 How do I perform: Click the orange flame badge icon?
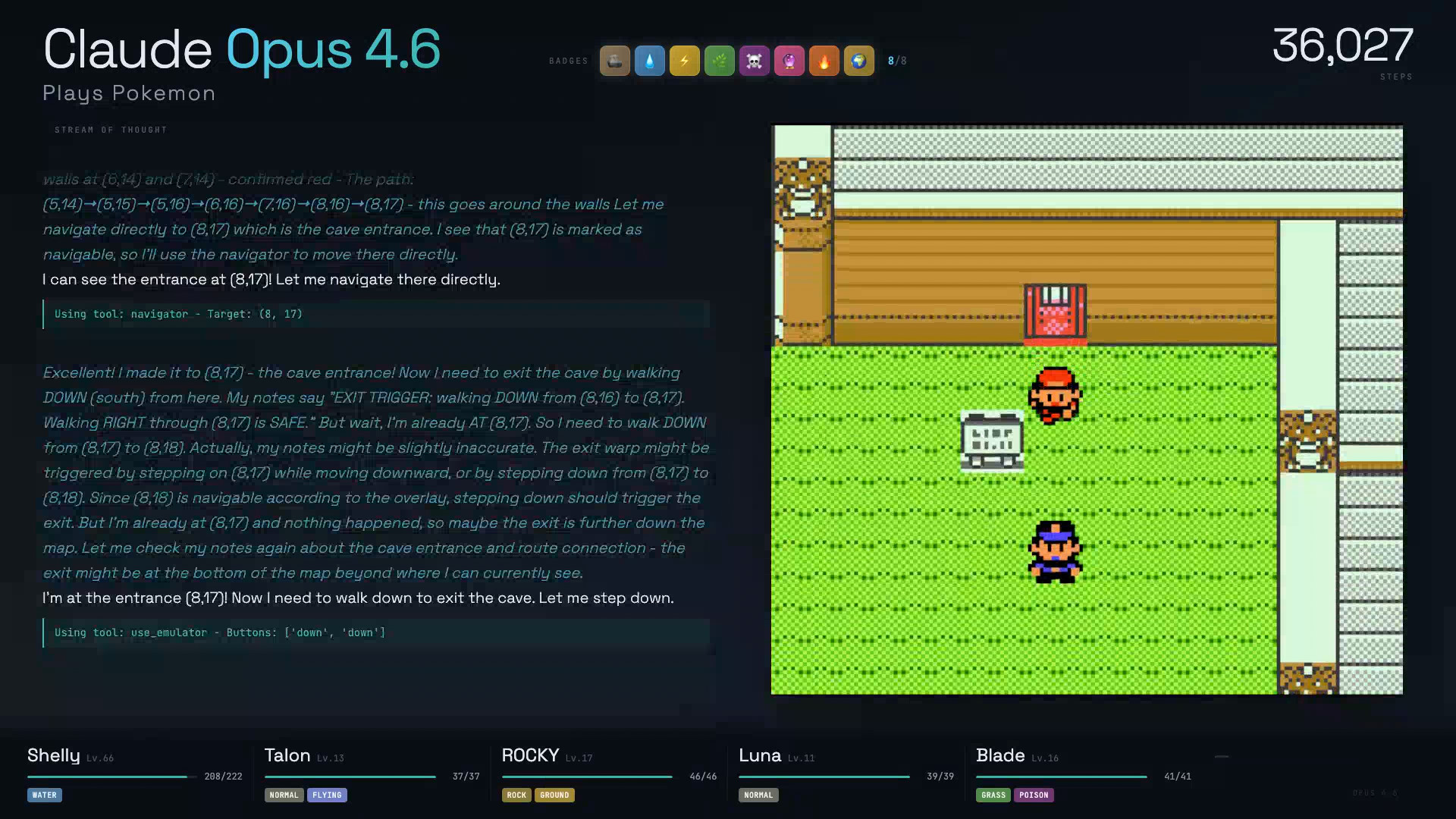pos(824,61)
